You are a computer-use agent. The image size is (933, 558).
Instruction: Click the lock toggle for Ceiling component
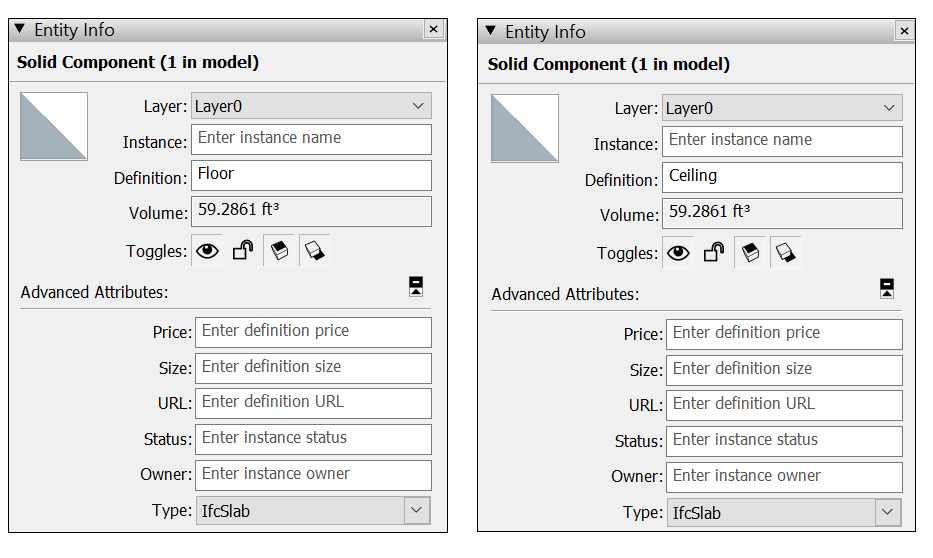714,253
